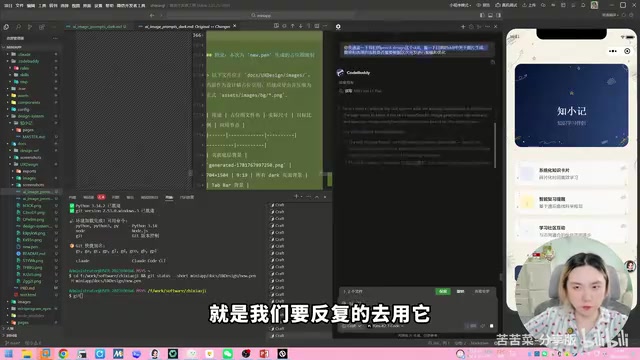Open CodeBuddy panel settings gear icon
640x360 pixels.
[x=338, y=27]
